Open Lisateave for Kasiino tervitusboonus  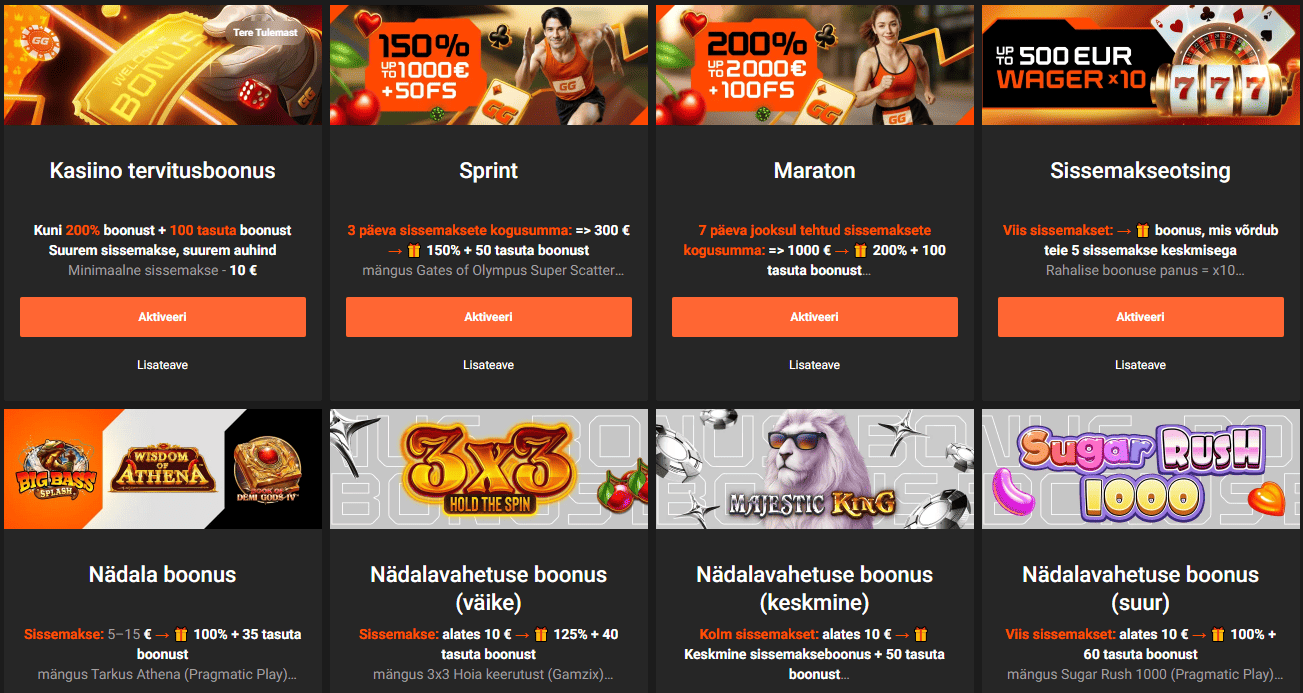[x=163, y=365]
